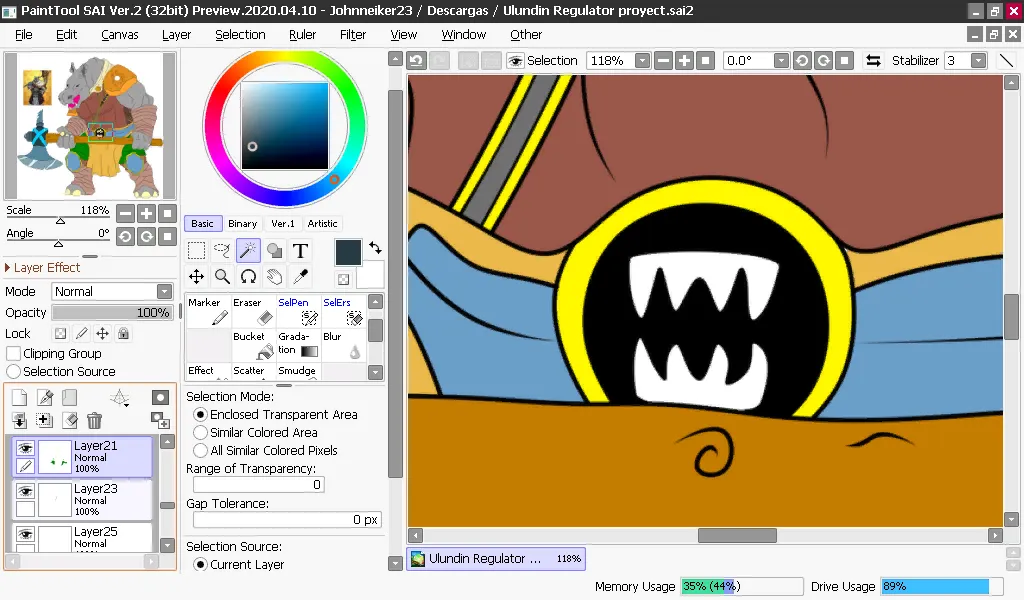This screenshot has height=600, width=1024.
Task: Open the layer Mode dropdown
Action: pyautogui.click(x=165, y=291)
